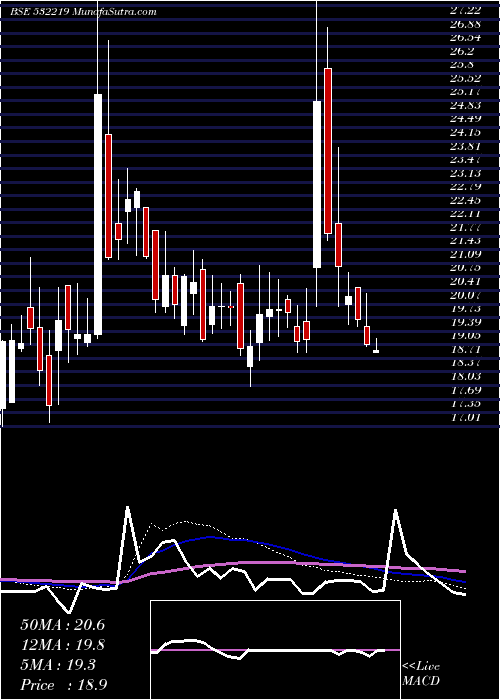Pick the 25.52 price axis label

pos(465,78)
